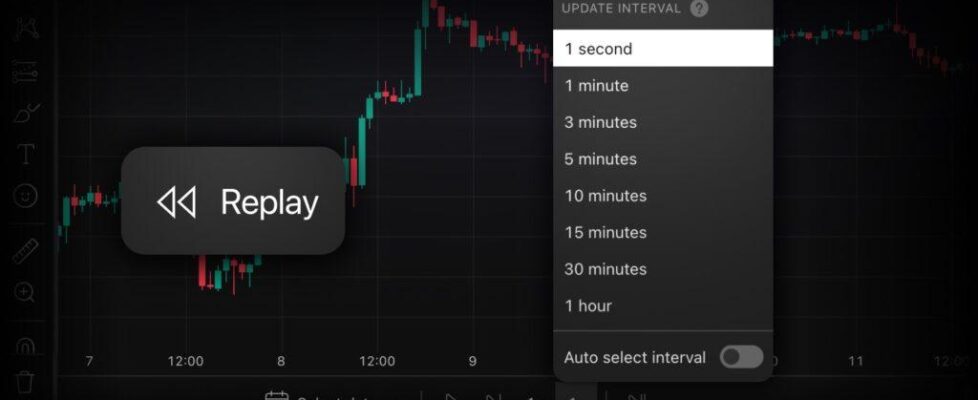Image resolution: width=978 pixels, height=400 pixels.
Task: Toggle the magnet mode icon
Action: point(27,345)
